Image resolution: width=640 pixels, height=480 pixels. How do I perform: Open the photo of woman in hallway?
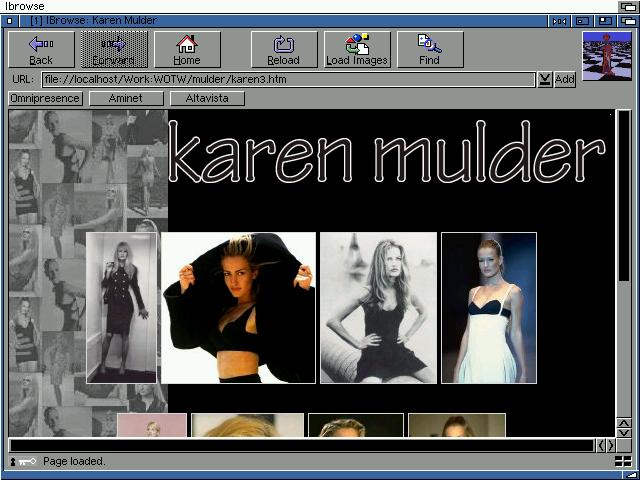(x=122, y=308)
